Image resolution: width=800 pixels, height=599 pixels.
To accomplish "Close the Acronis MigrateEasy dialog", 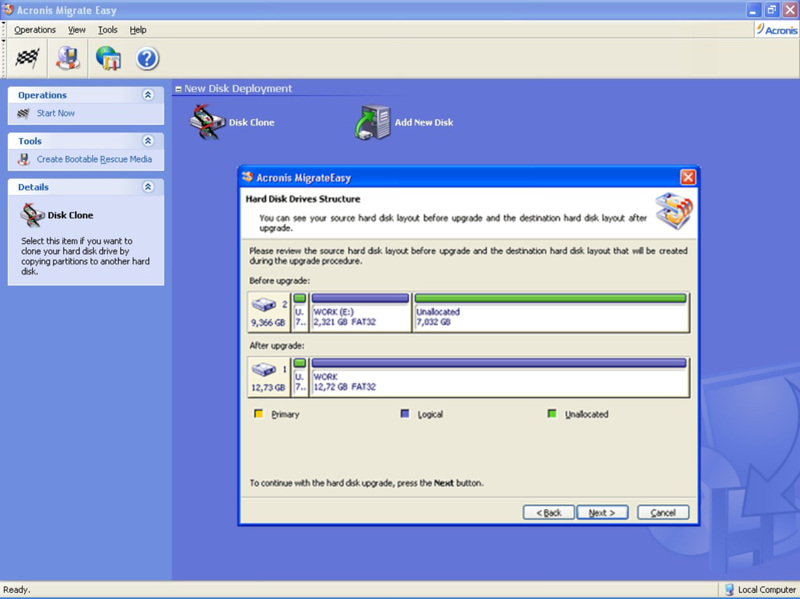I will pos(688,177).
